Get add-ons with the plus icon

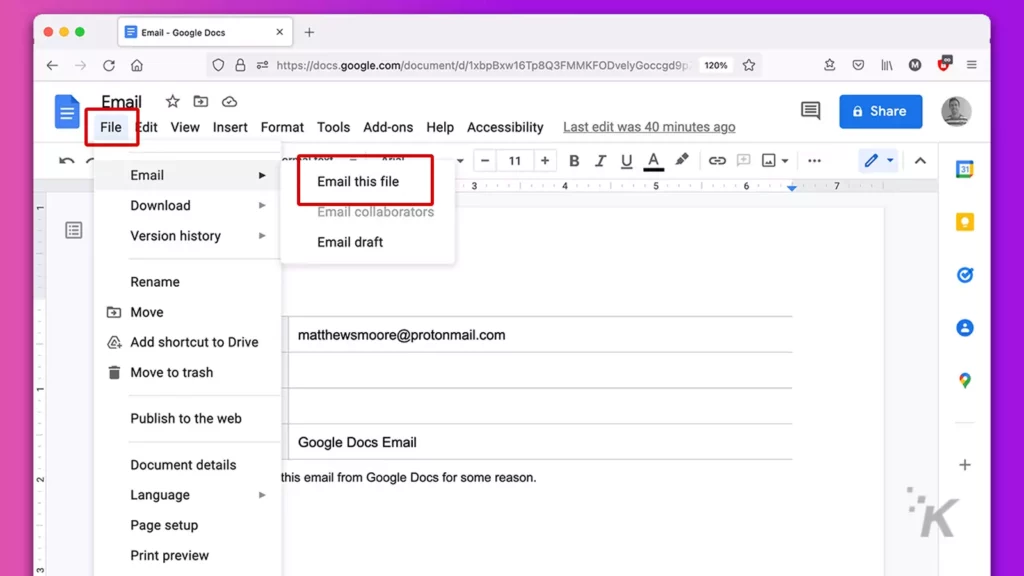965,465
